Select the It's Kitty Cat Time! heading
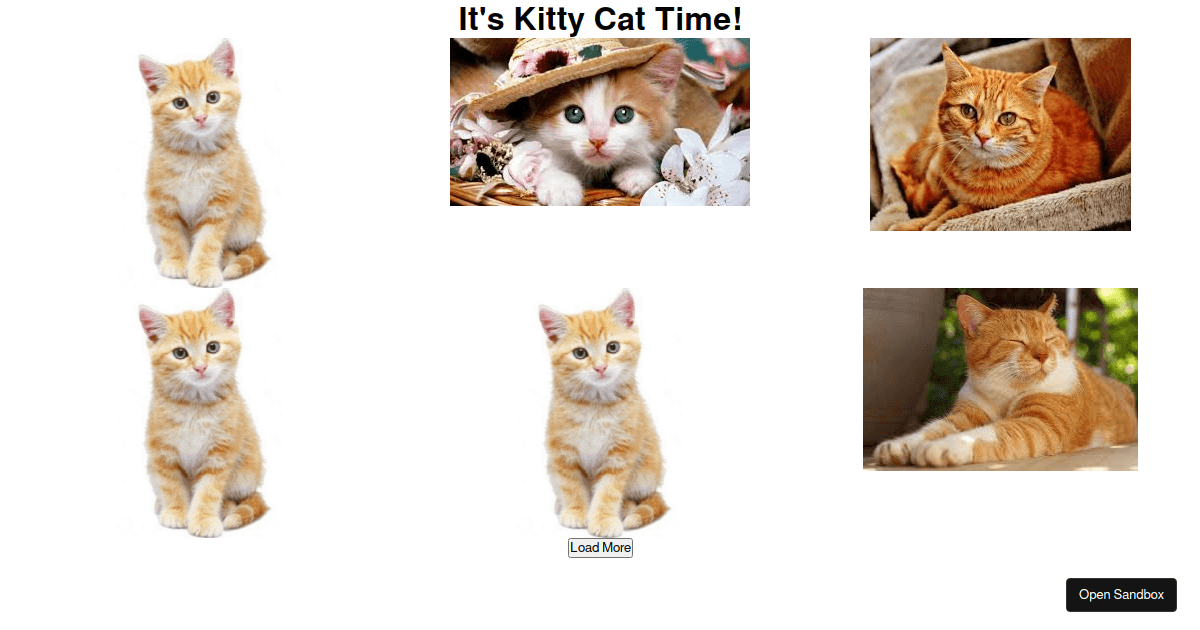1200x630 pixels. pos(600,18)
